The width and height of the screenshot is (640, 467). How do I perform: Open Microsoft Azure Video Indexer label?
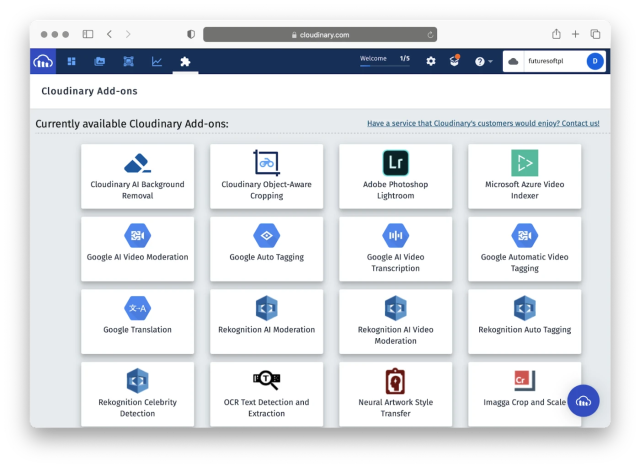524,190
